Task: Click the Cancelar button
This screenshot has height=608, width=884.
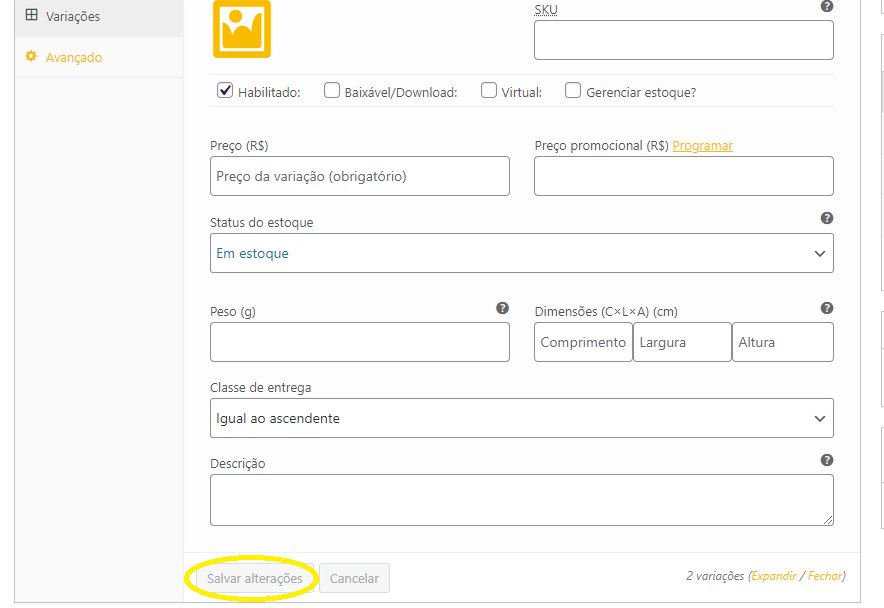Action: pyautogui.click(x=354, y=578)
